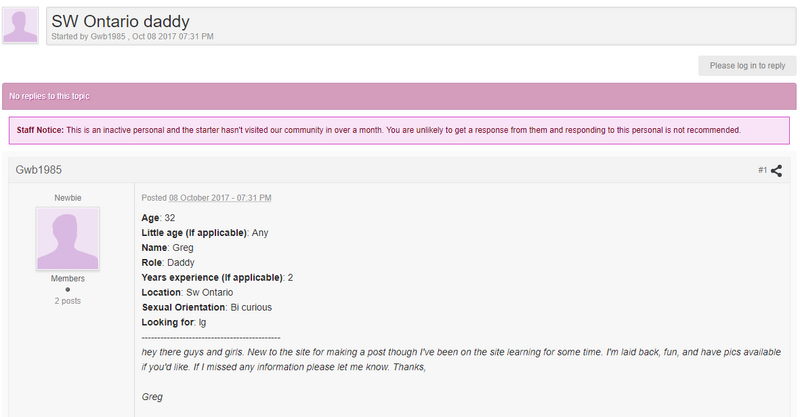
Task: Click Gwb1985's large profile avatar in the post
Action: click(x=68, y=238)
